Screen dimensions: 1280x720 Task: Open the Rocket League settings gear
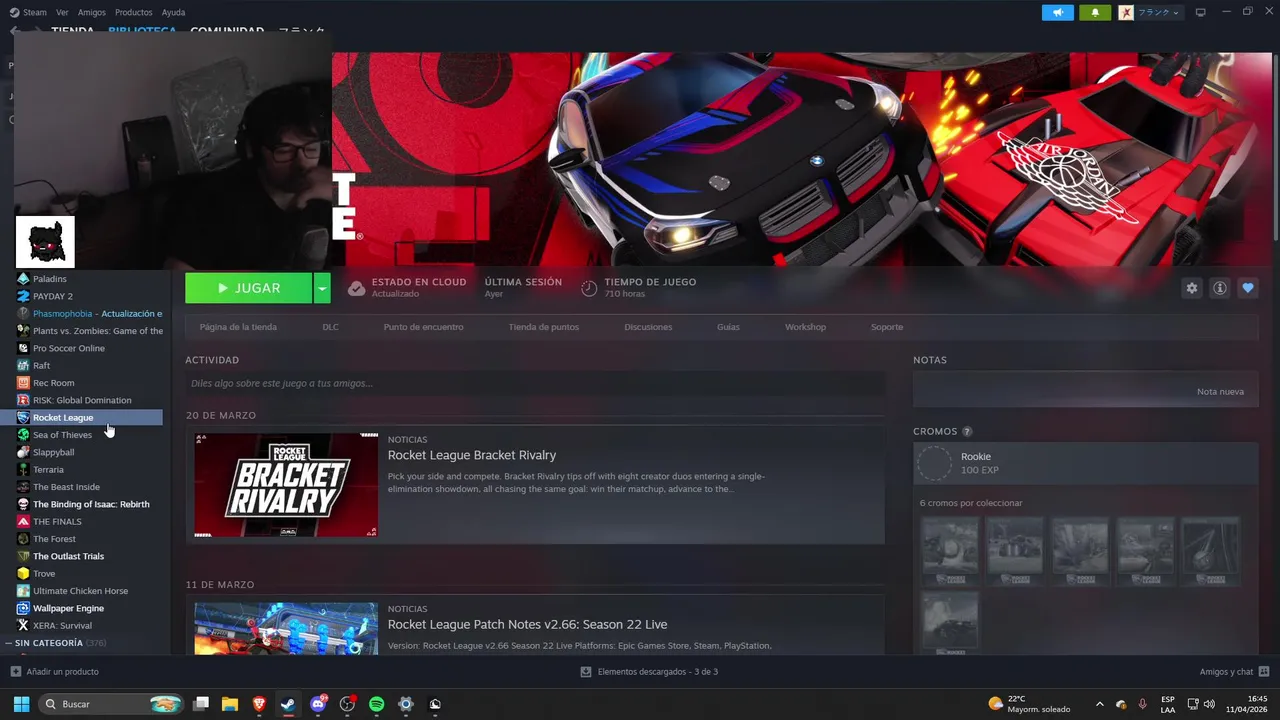point(1191,288)
